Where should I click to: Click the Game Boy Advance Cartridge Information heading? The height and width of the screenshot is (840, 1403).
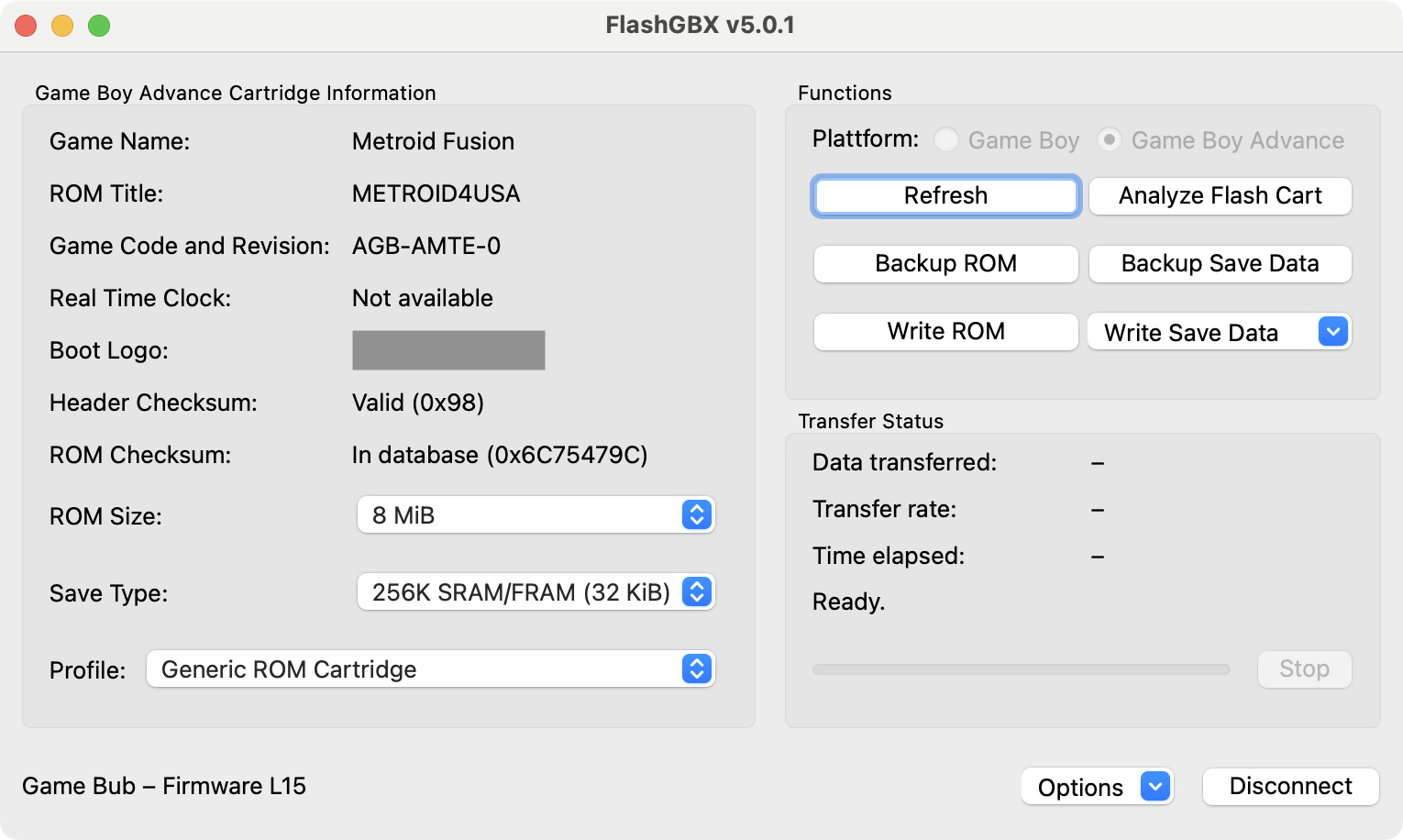pyautogui.click(x=236, y=93)
